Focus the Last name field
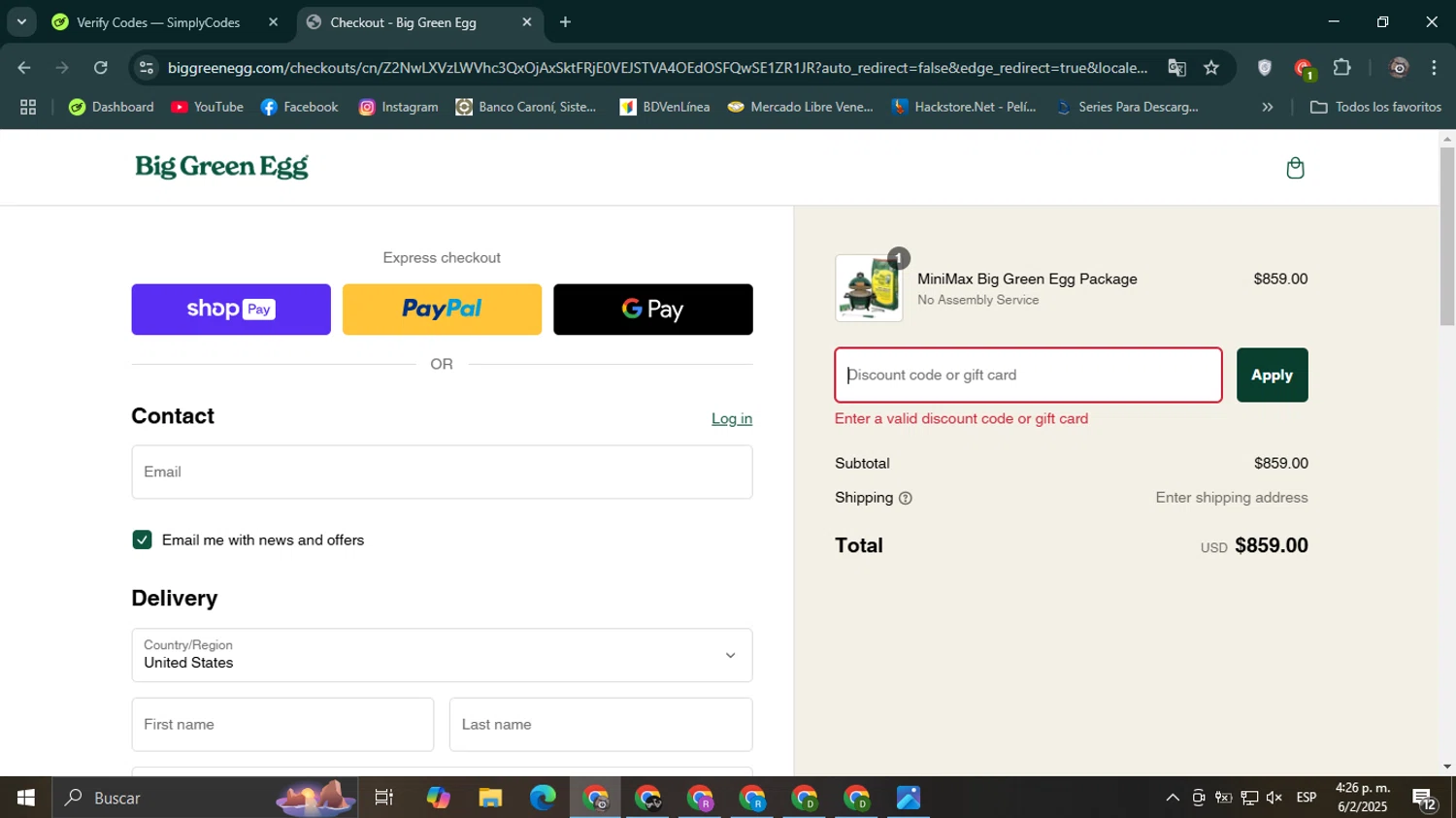 pos(601,724)
